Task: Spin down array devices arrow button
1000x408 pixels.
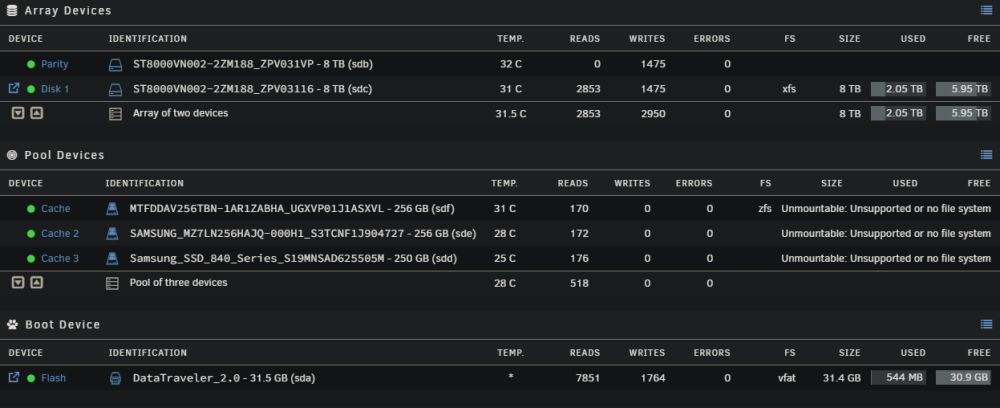Action: (x=18, y=113)
